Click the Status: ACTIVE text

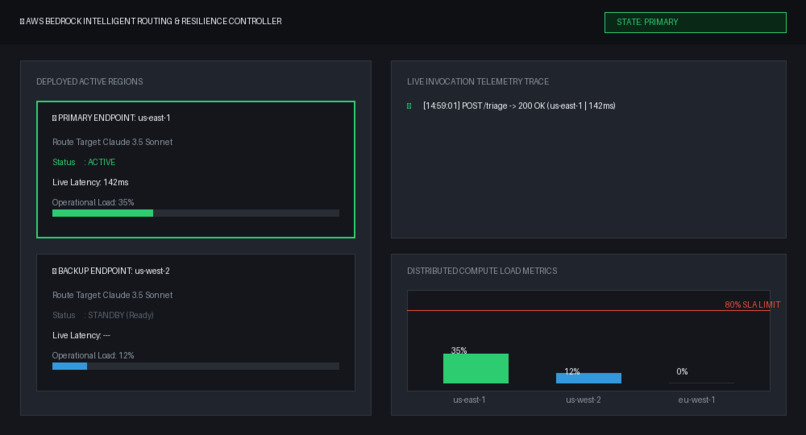(x=84, y=162)
